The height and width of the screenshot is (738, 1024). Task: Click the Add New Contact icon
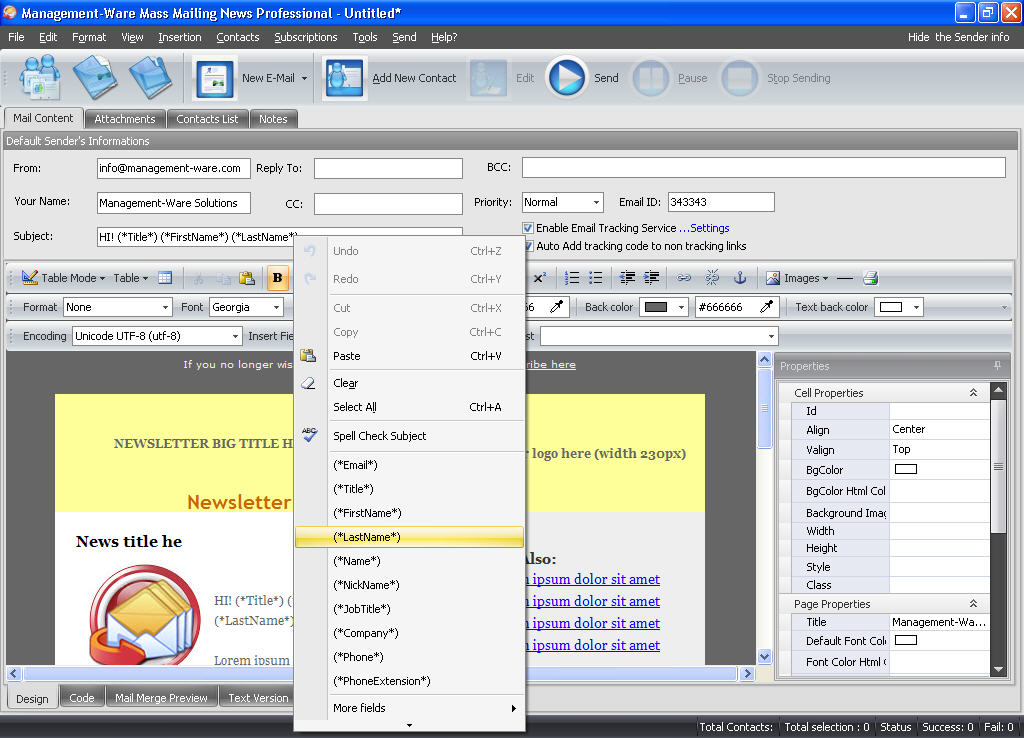(345, 78)
